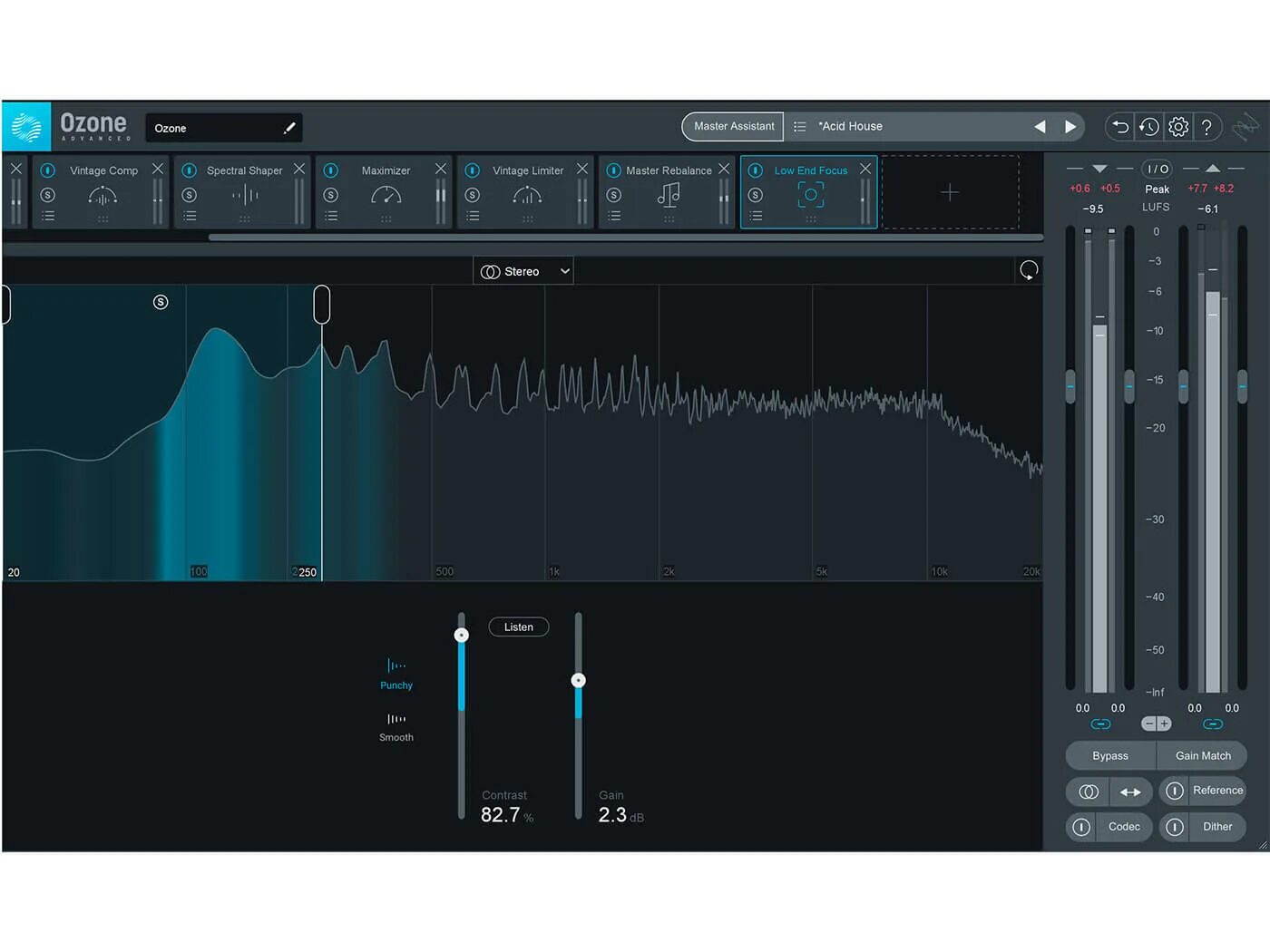Go to next preset arrow
The height and width of the screenshot is (952, 1270).
(1070, 127)
